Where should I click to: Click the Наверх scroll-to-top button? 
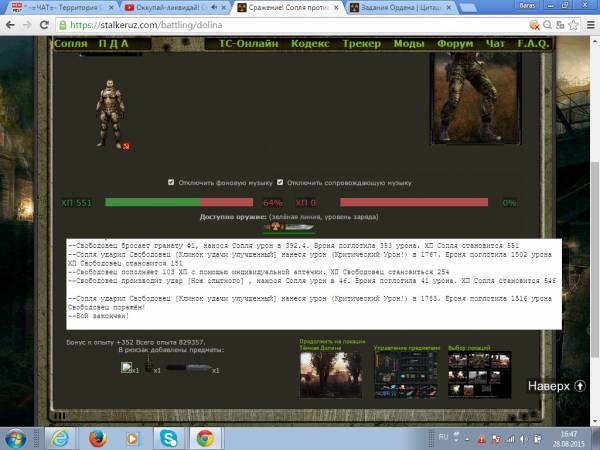point(555,385)
